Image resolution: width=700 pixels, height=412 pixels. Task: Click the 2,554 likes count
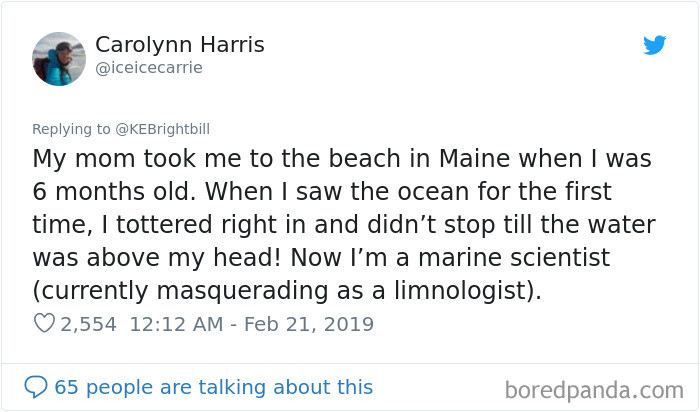pyautogui.click(x=88, y=324)
